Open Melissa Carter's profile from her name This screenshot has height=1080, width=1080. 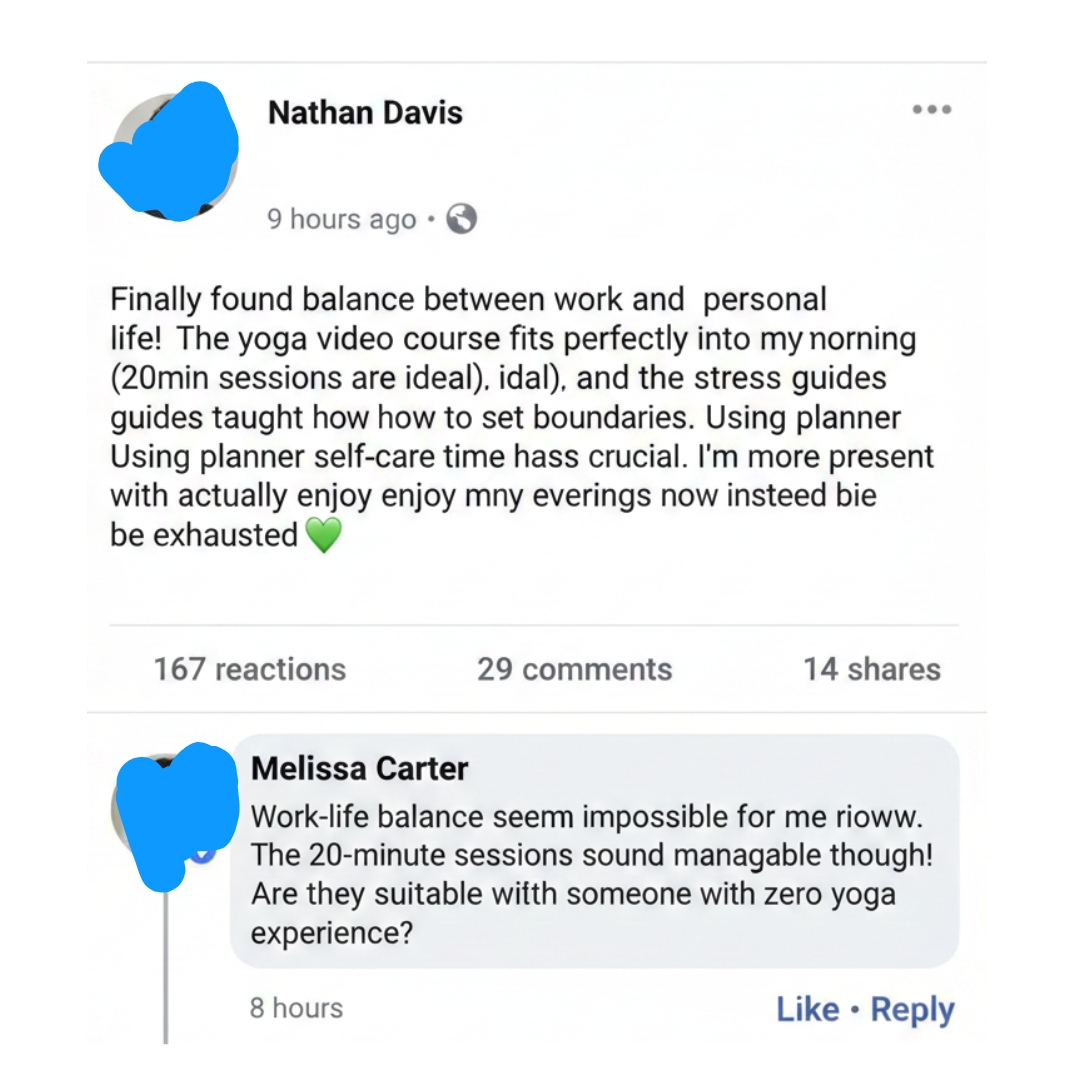coord(360,769)
